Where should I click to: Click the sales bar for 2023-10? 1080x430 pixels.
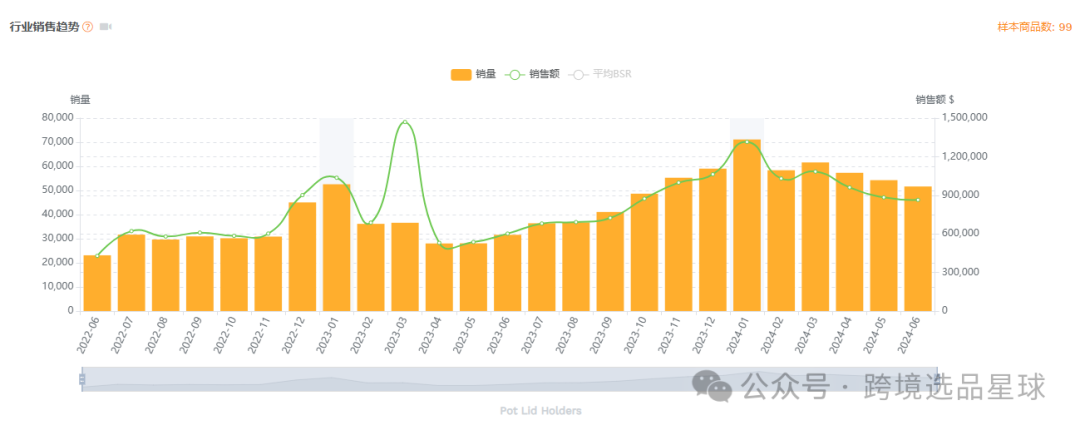(644, 252)
